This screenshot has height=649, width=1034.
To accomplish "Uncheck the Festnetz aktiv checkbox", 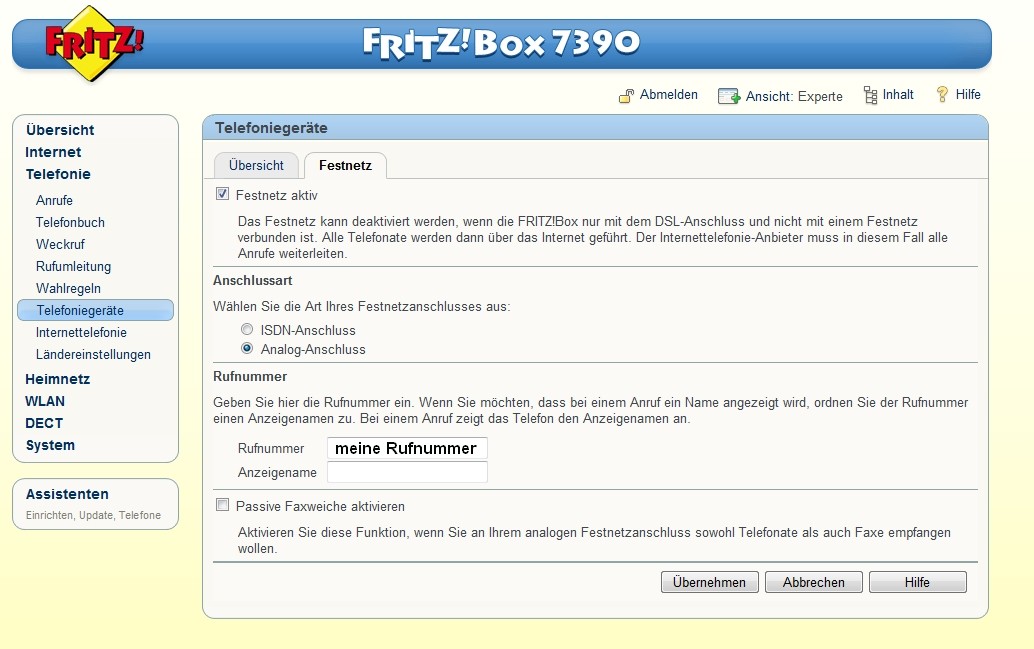I will (x=223, y=195).
